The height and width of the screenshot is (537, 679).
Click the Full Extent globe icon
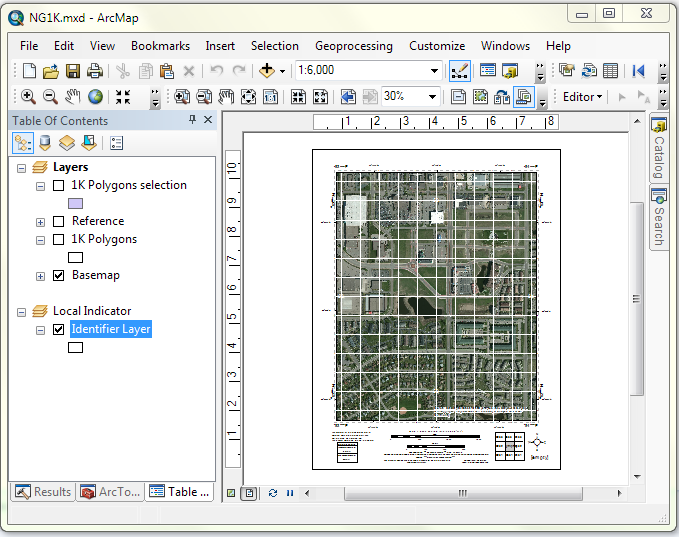click(95, 97)
